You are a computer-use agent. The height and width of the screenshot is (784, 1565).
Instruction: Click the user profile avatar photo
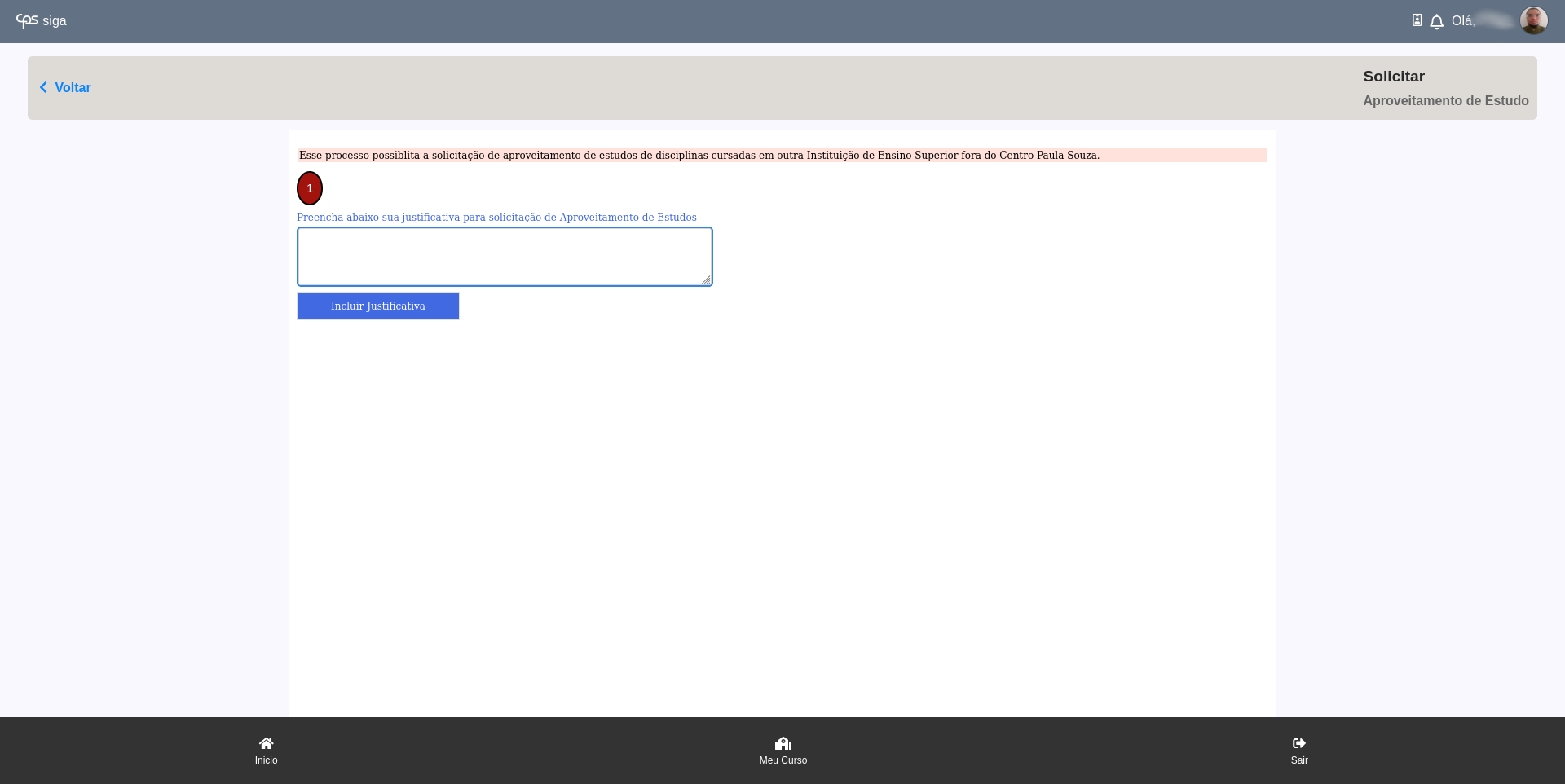click(1533, 20)
